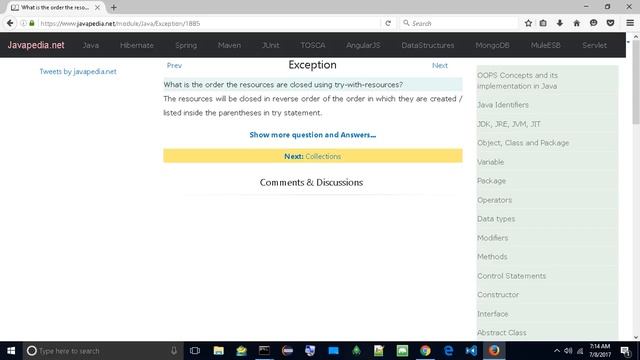This screenshot has width=640, height=360.
Task: Open the Spring navbar item
Action: [x=186, y=45]
